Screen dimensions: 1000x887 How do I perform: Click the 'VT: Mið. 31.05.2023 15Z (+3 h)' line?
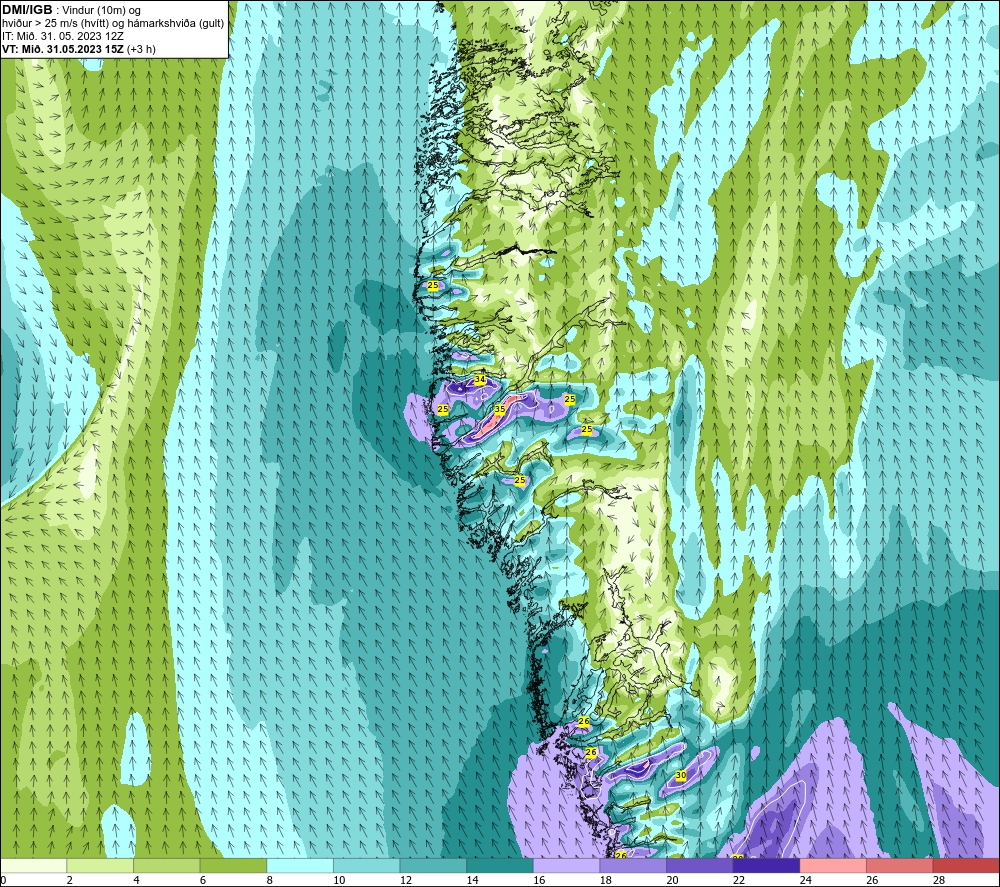(x=78, y=49)
